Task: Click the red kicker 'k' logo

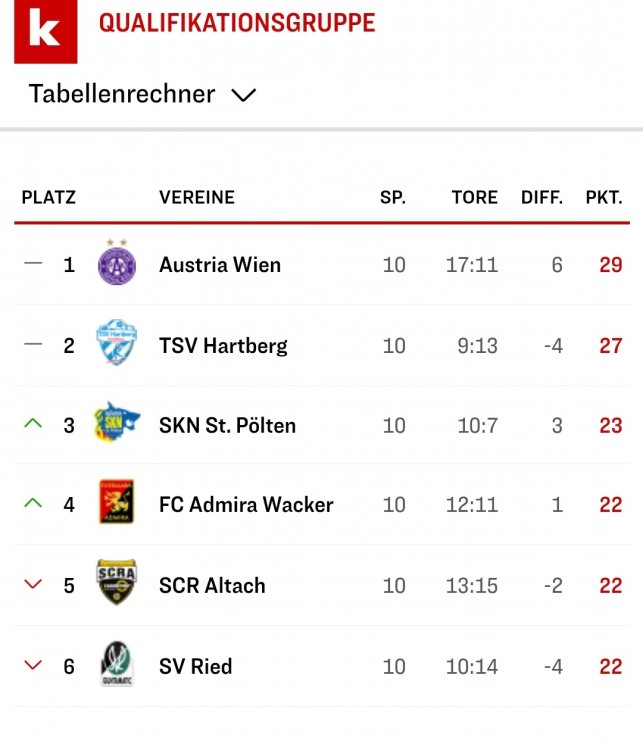Action: coord(45,32)
